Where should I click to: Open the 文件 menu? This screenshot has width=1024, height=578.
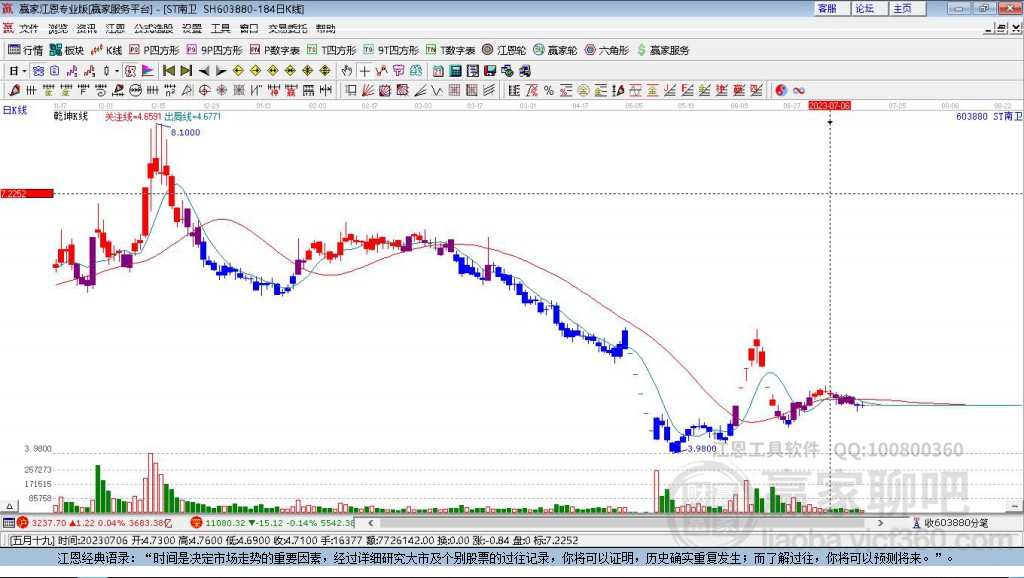[x=29, y=28]
